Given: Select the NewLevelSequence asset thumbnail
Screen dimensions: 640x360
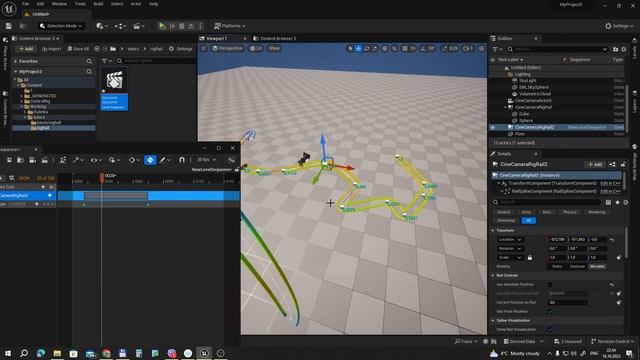Looking at the screenshot, I should (114, 89).
